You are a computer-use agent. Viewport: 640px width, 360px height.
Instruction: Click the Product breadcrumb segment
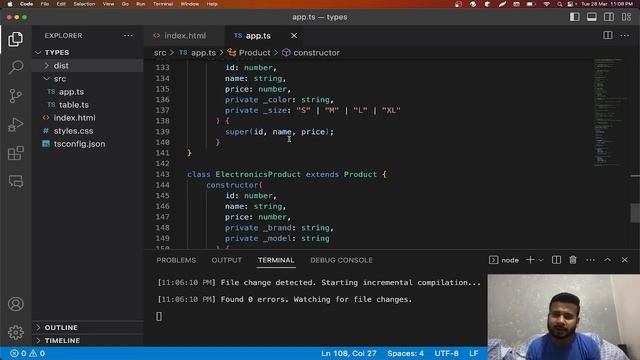249,53
